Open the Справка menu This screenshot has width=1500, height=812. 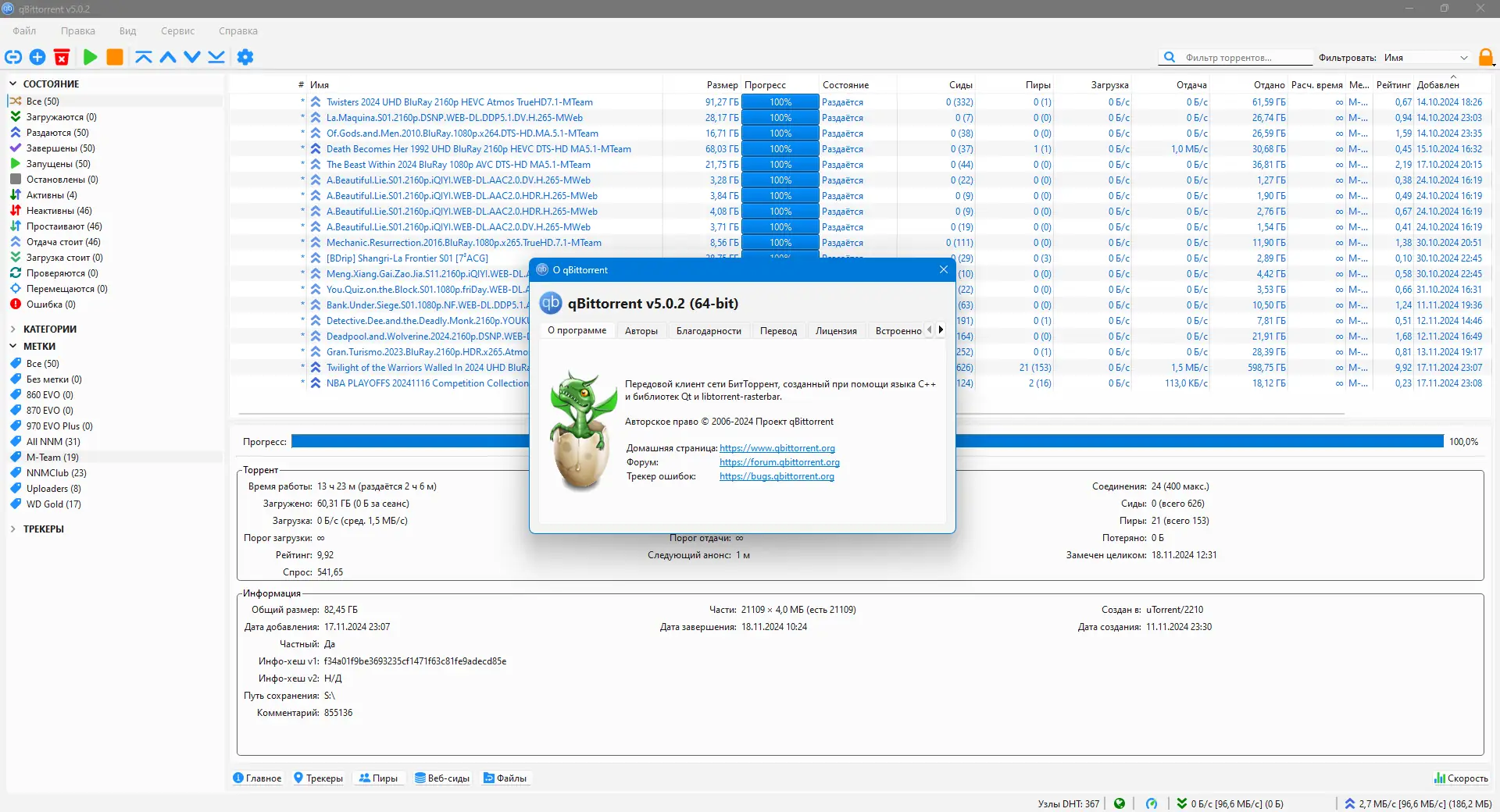click(238, 31)
